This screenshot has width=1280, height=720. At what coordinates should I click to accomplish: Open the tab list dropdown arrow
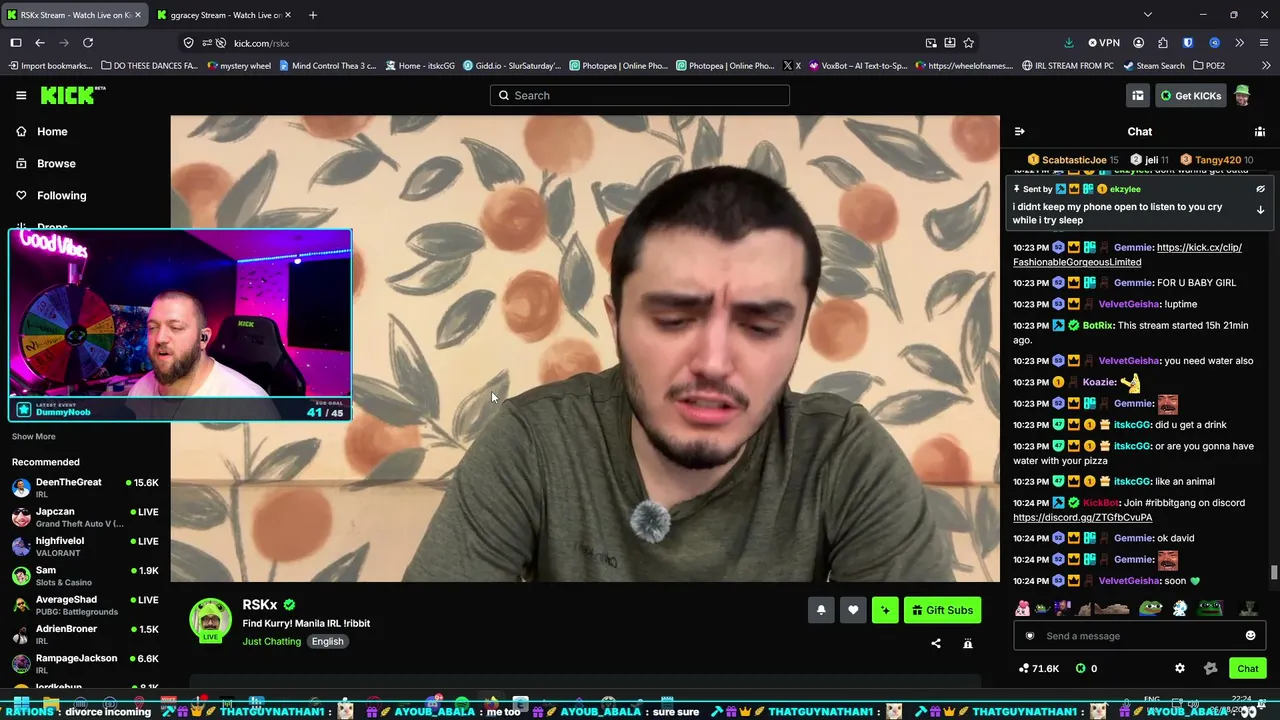[x=1148, y=15]
